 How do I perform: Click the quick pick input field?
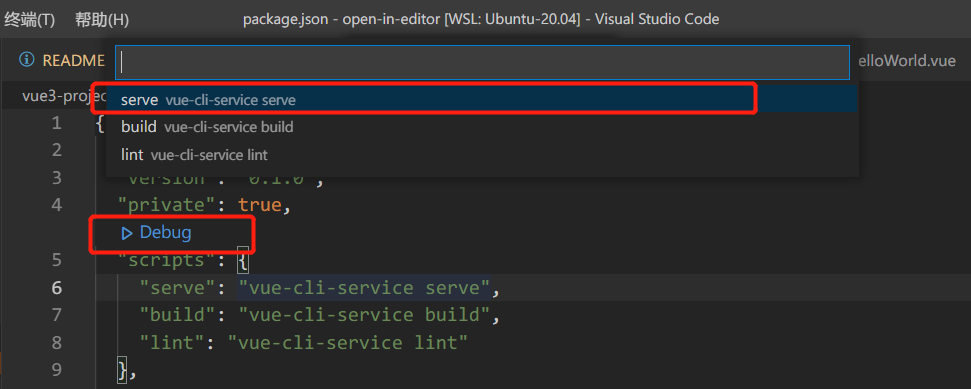click(x=482, y=62)
